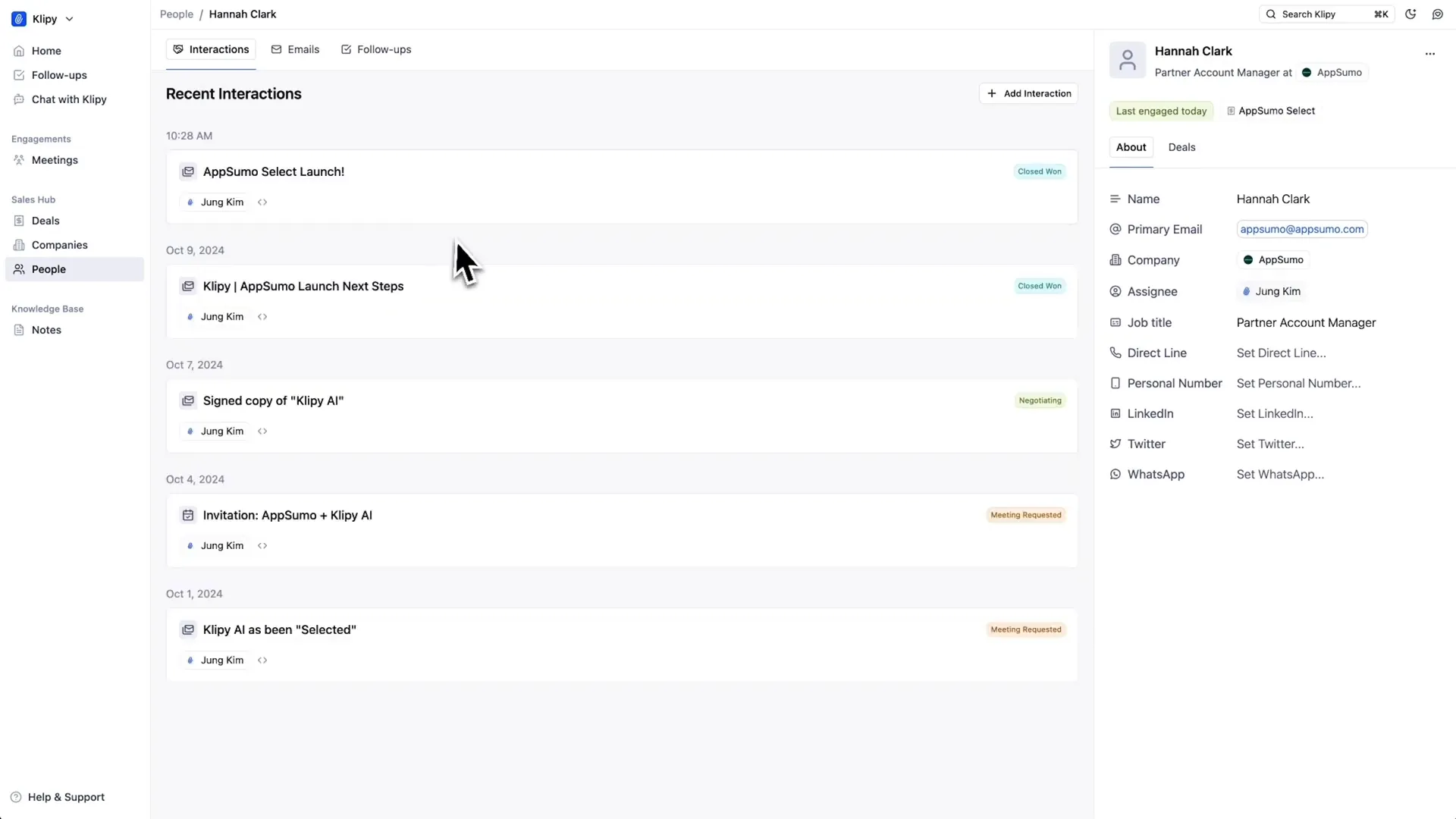The width and height of the screenshot is (1456, 819).
Task: Click the Search Klipy field
Action: point(1326,14)
